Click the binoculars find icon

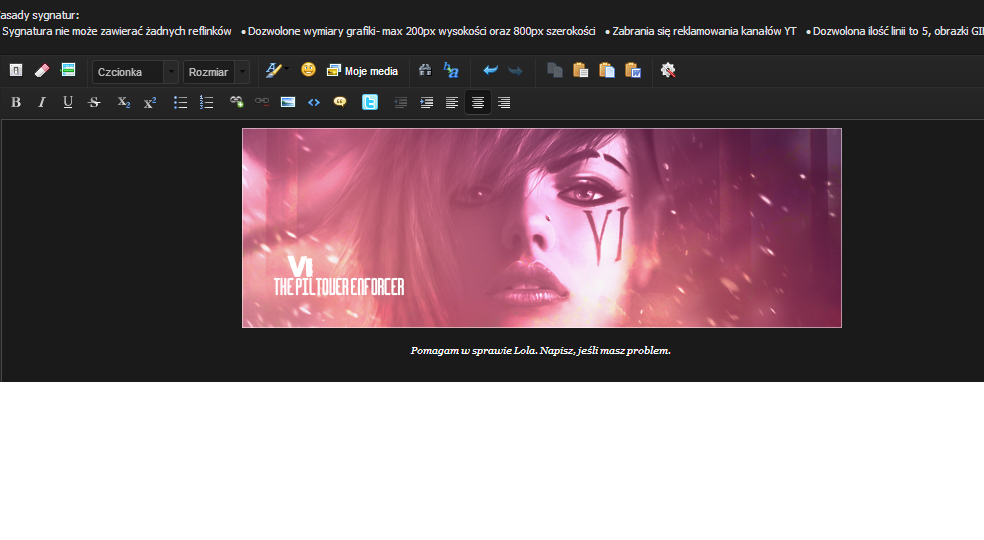[425, 70]
